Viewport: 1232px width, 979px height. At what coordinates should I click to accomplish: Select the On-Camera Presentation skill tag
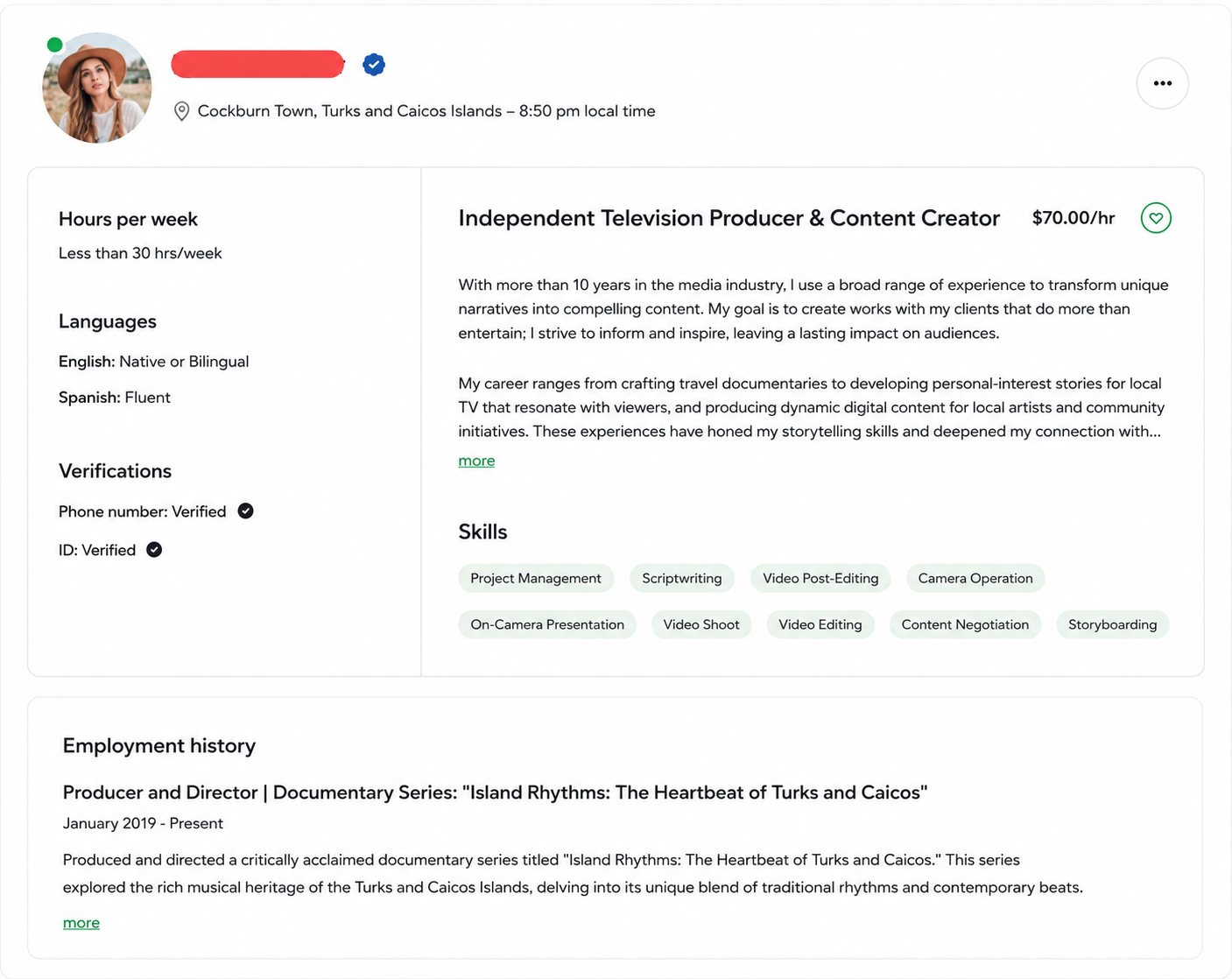click(547, 624)
